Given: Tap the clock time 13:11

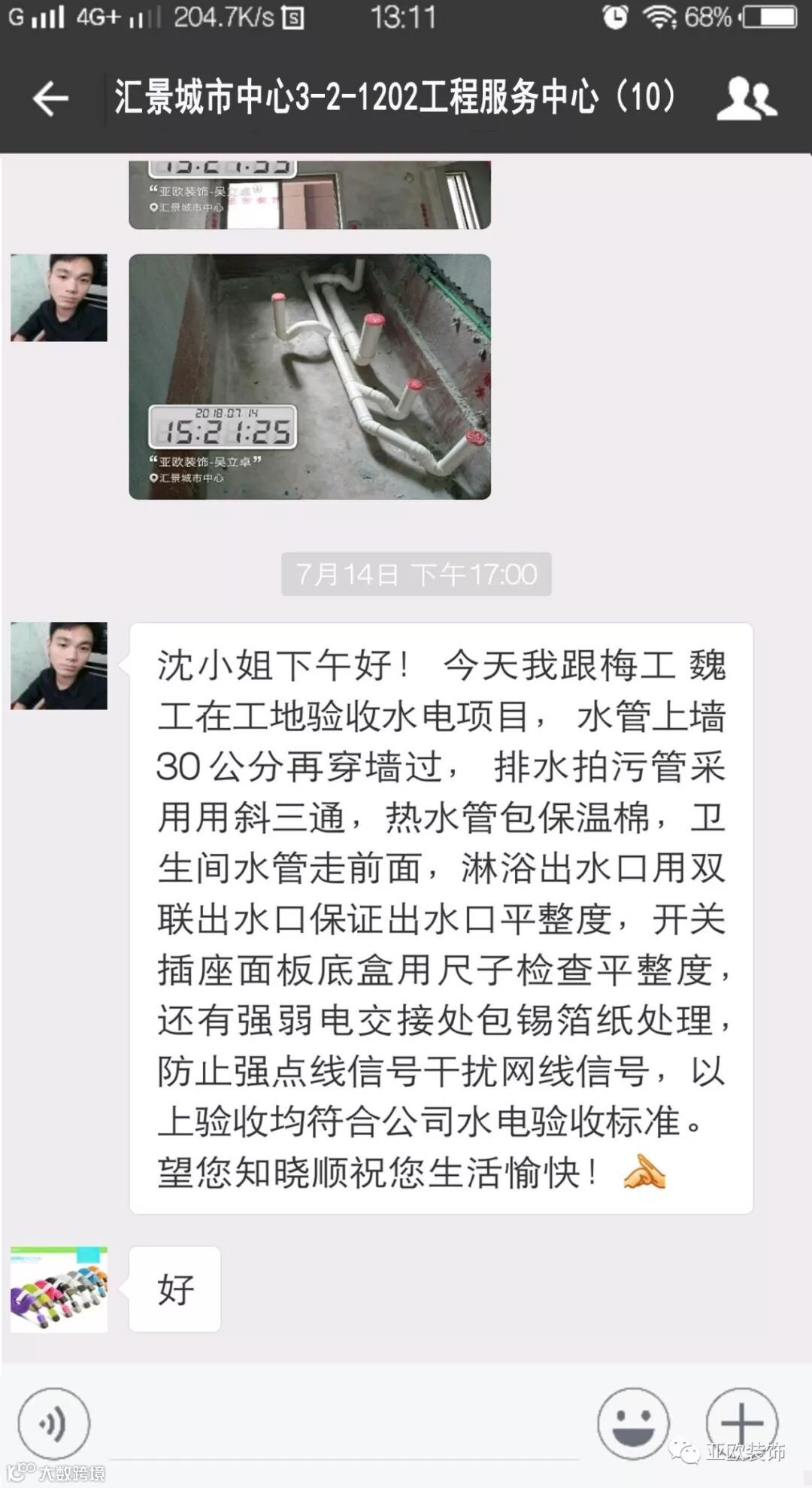Looking at the screenshot, I should (403, 17).
